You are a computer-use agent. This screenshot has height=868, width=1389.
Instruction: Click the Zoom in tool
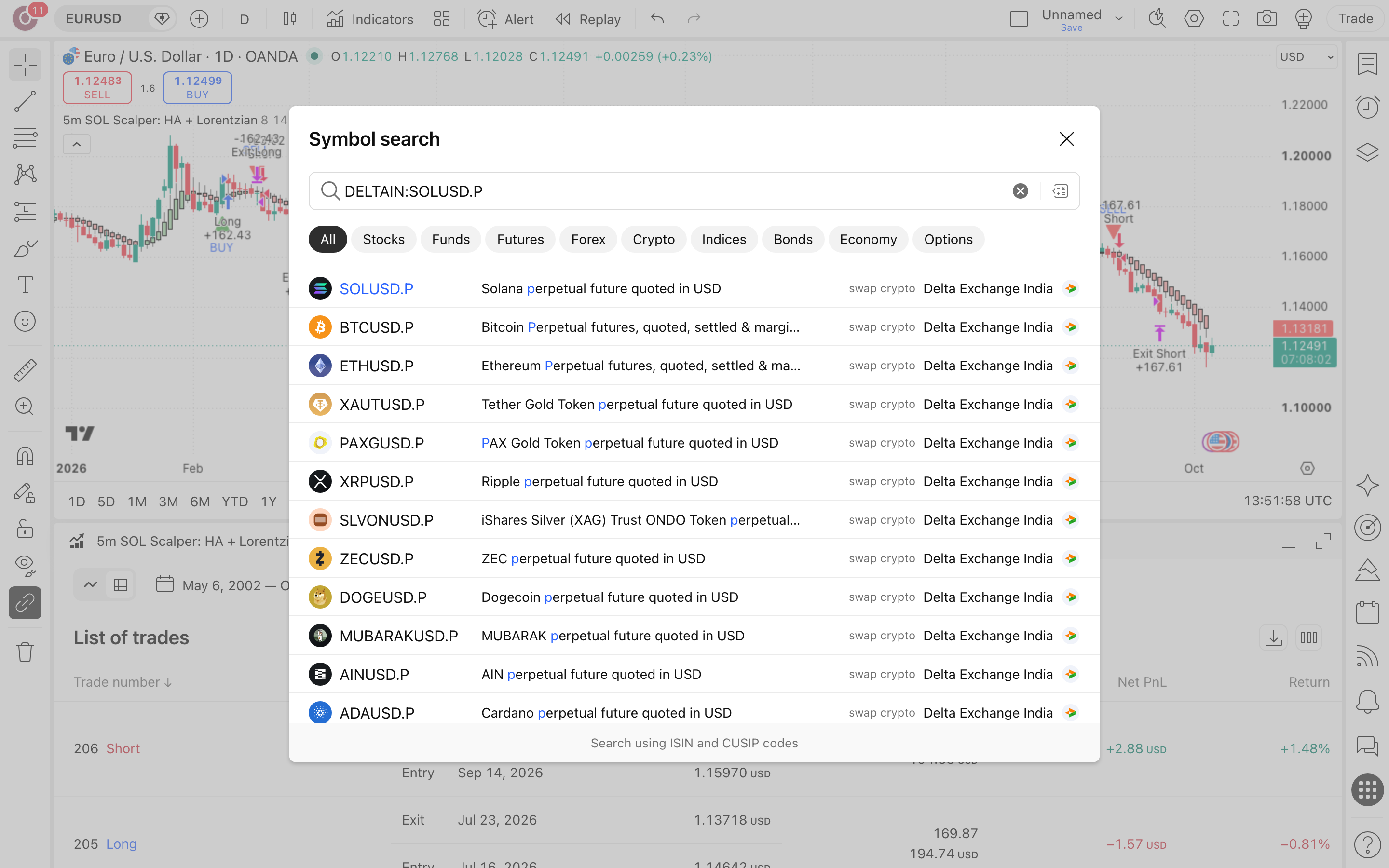coord(25,407)
